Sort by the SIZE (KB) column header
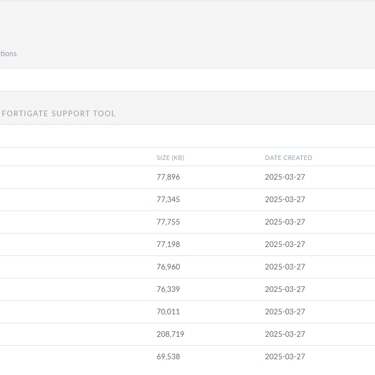 [170, 158]
